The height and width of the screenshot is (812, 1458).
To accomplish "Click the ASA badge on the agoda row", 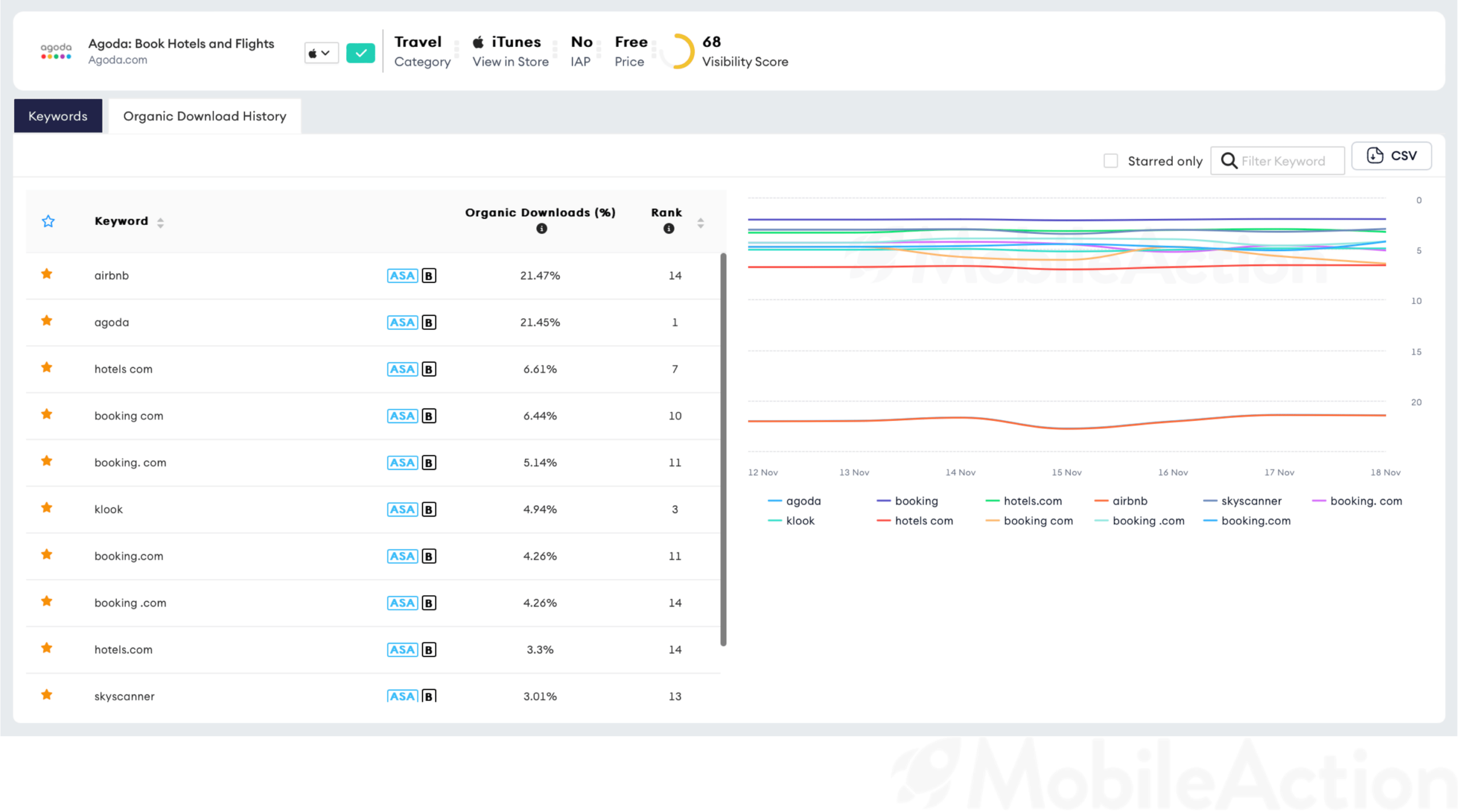I will tap(403, 323).
